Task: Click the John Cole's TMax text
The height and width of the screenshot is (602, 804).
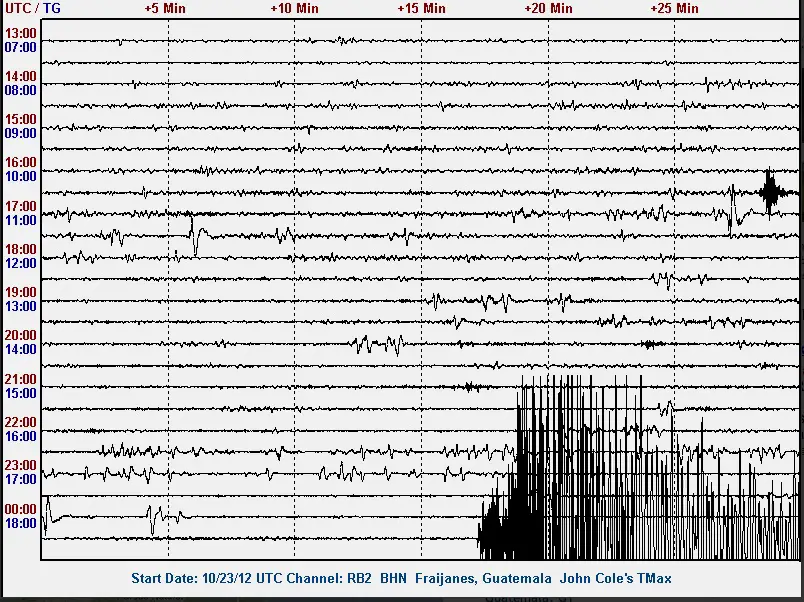Action: (x=615, y=578)
